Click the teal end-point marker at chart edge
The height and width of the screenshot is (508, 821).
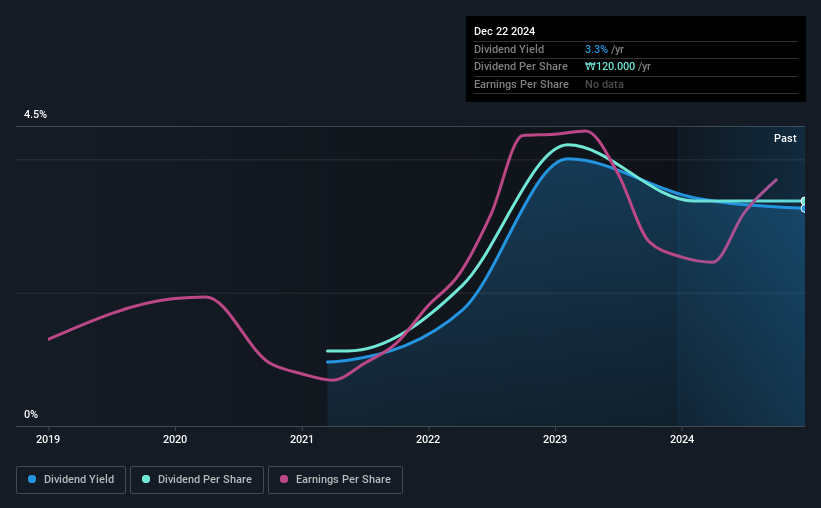804,201
